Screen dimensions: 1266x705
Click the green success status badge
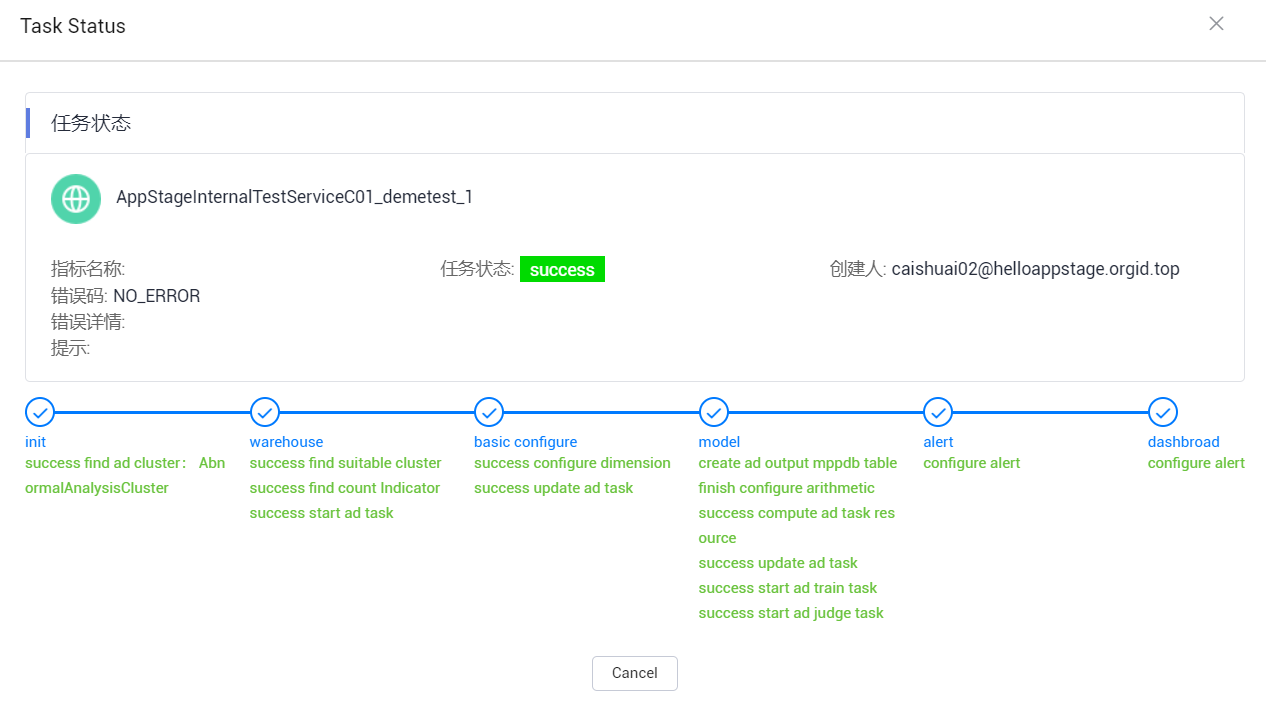pos(562,270)
